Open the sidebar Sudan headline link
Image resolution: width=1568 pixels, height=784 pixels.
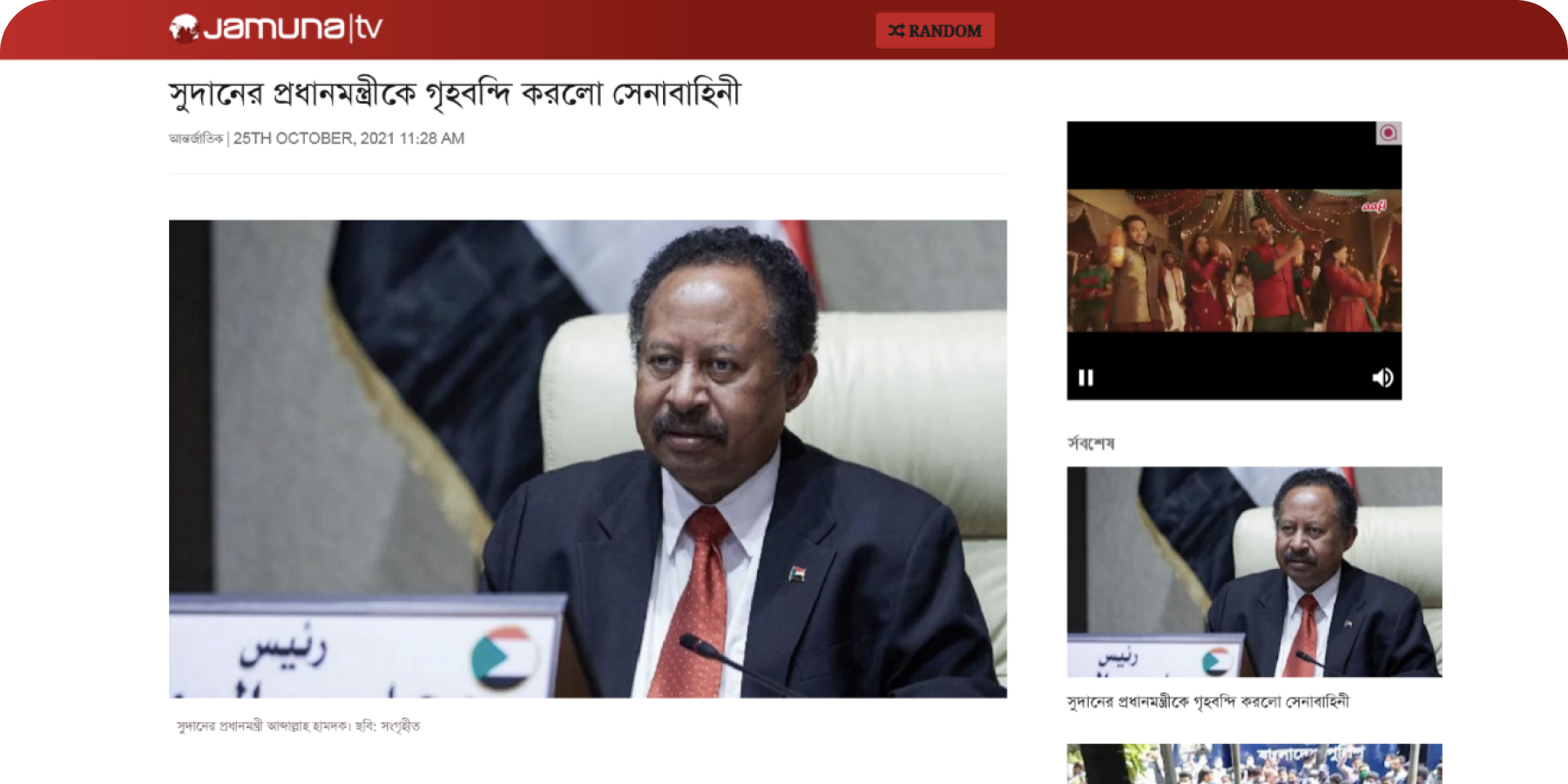pos(1207,702)
